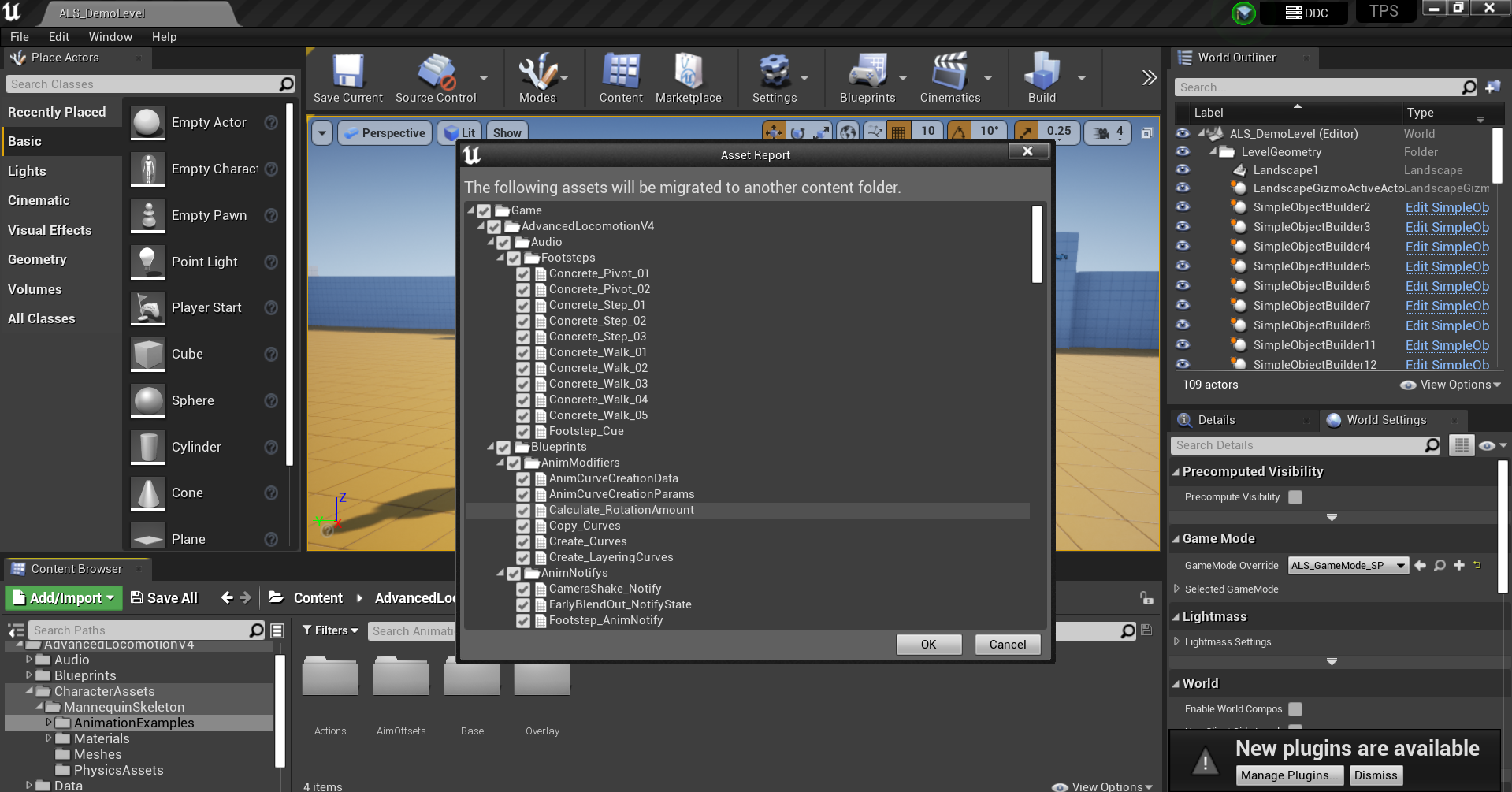The width and height of the screenshot is (1512, 792).
Task: Expand Selected GameMode section
Action: pyautogui.click(x=1176, y=589)
